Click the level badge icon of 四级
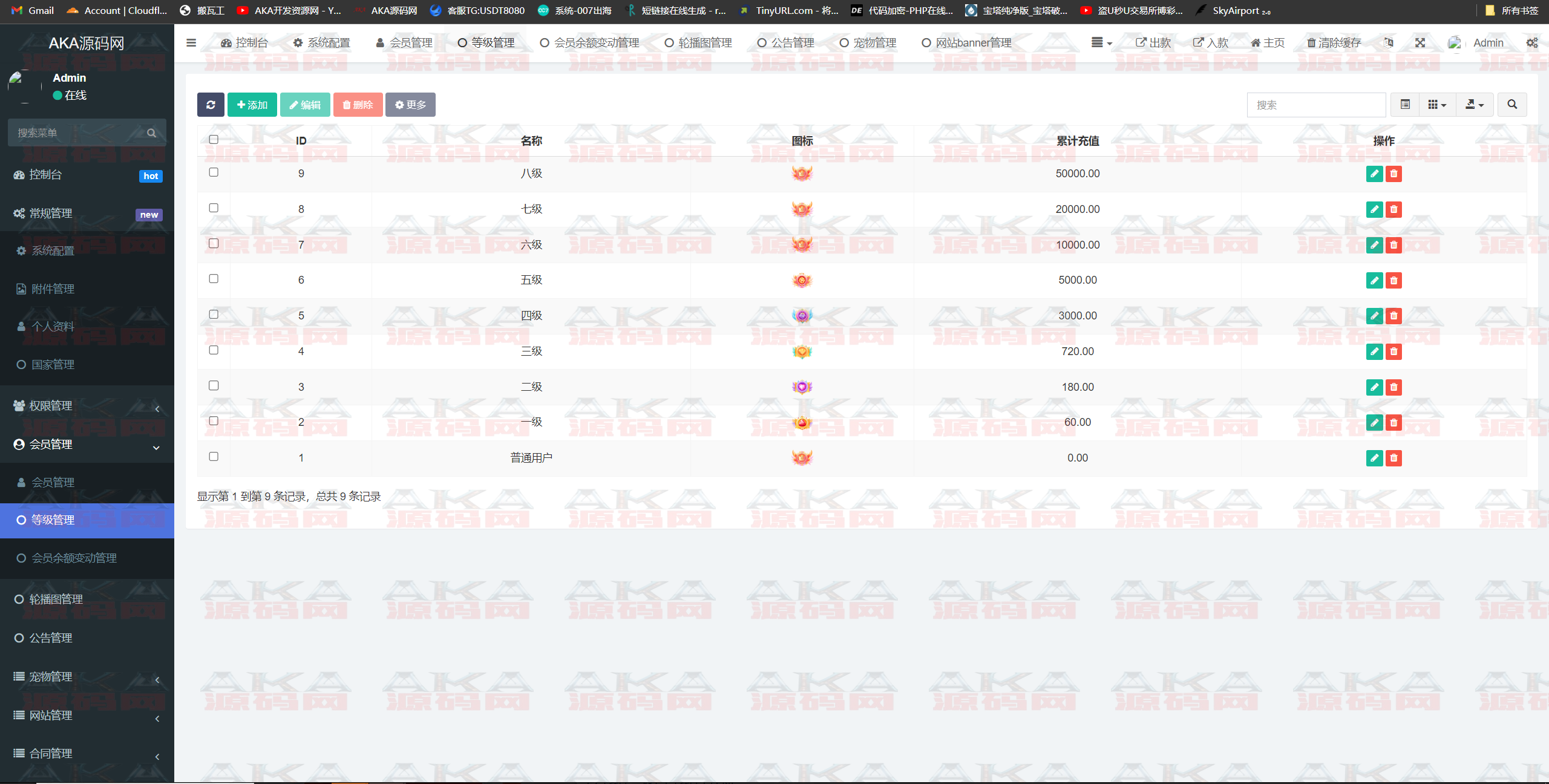Image resolution: width=1549 pixels, height=784 pixels. coord(802,316)
